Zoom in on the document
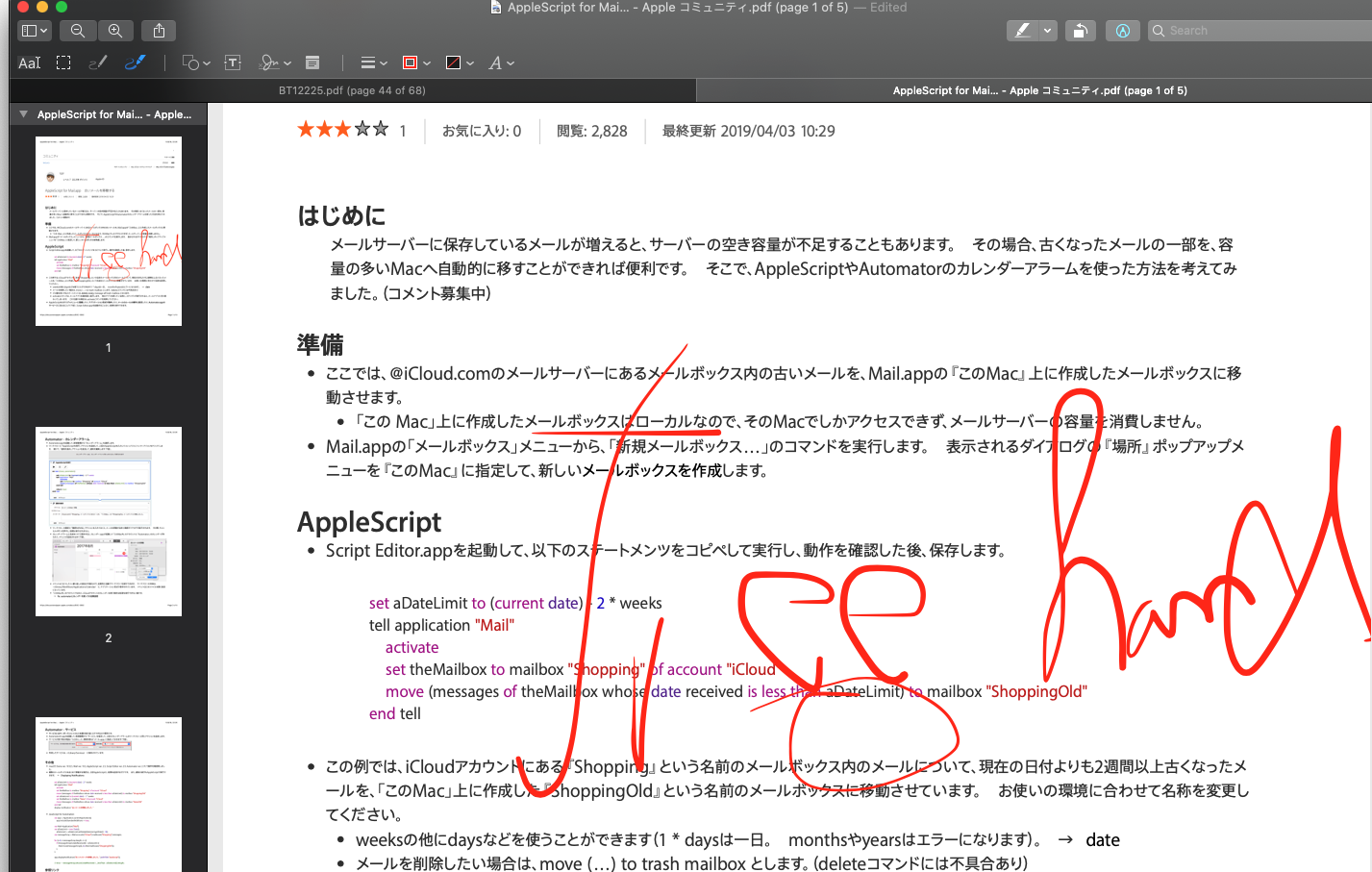Image resolution: width=1372 pixels, height=872 pixels. (115, 31)
